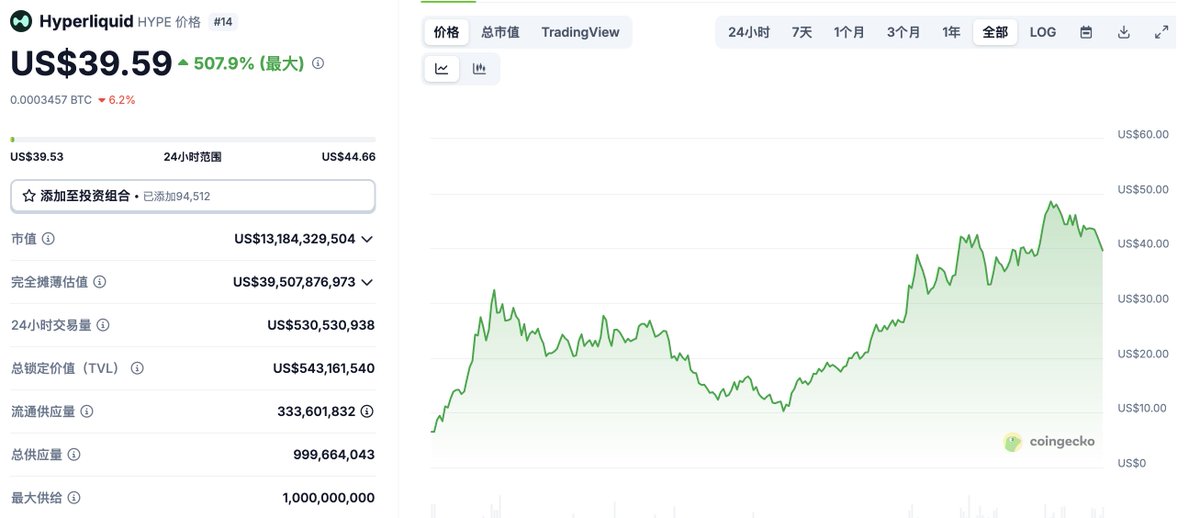Download chart data icon

[1124, 32]
